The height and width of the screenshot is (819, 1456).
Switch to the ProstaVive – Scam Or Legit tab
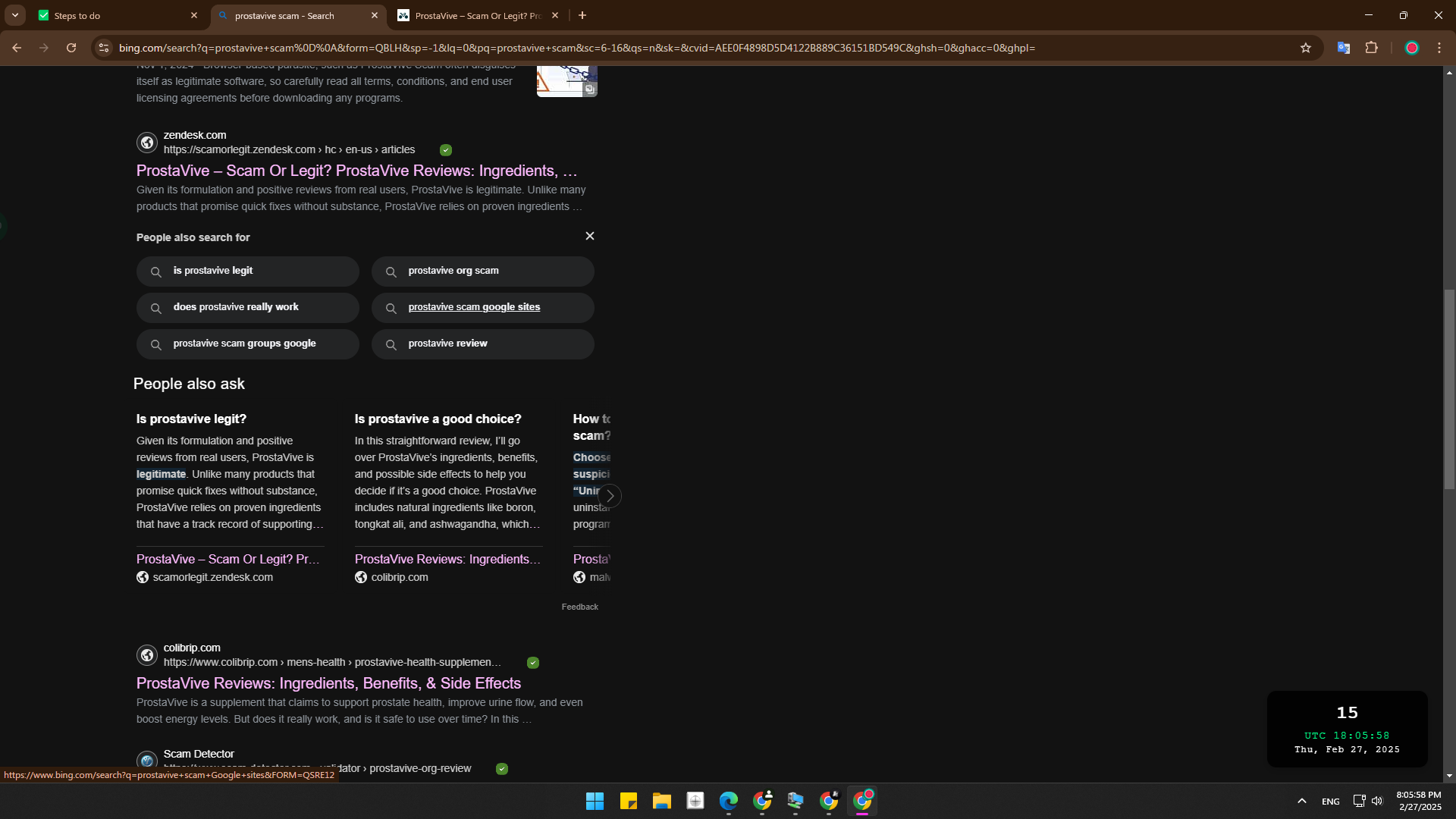tap(479, 15)
